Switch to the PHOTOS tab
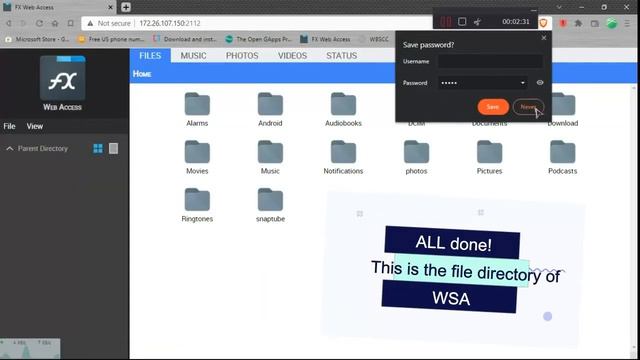640x360 pixels. 242,56
